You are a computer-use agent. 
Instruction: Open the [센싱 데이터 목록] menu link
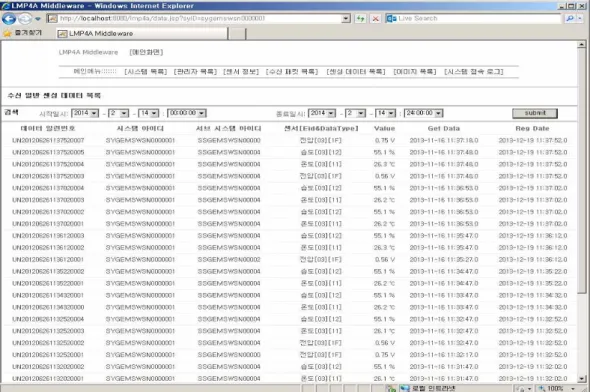pos(356,72)
